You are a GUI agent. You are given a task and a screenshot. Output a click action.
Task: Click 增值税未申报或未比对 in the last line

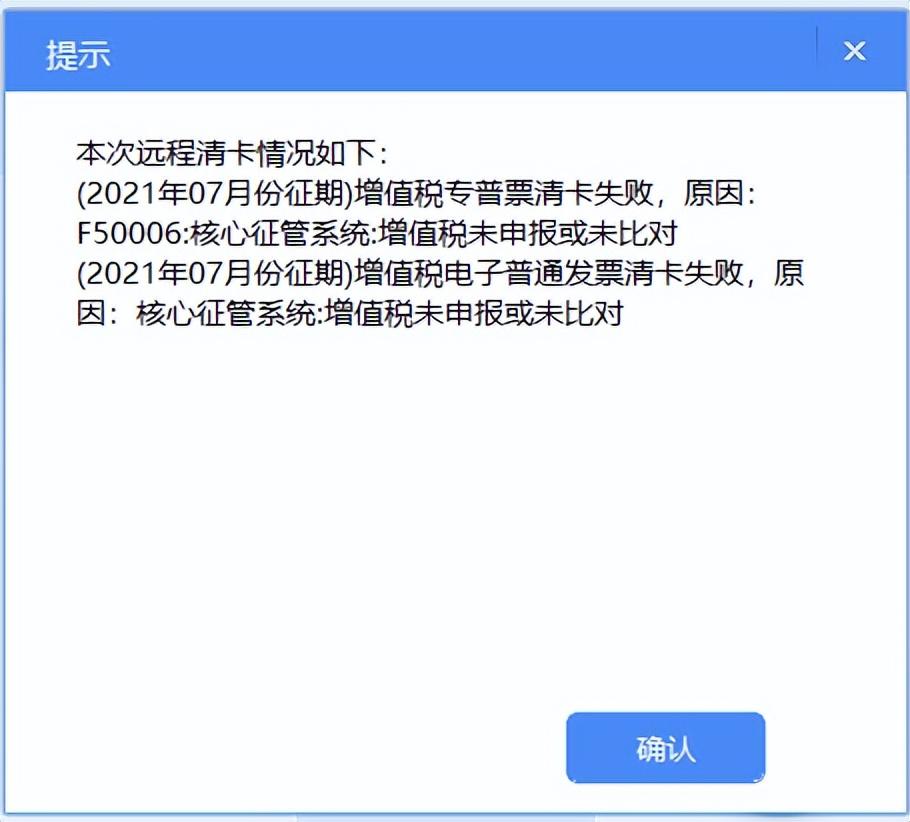coord(474,313)
